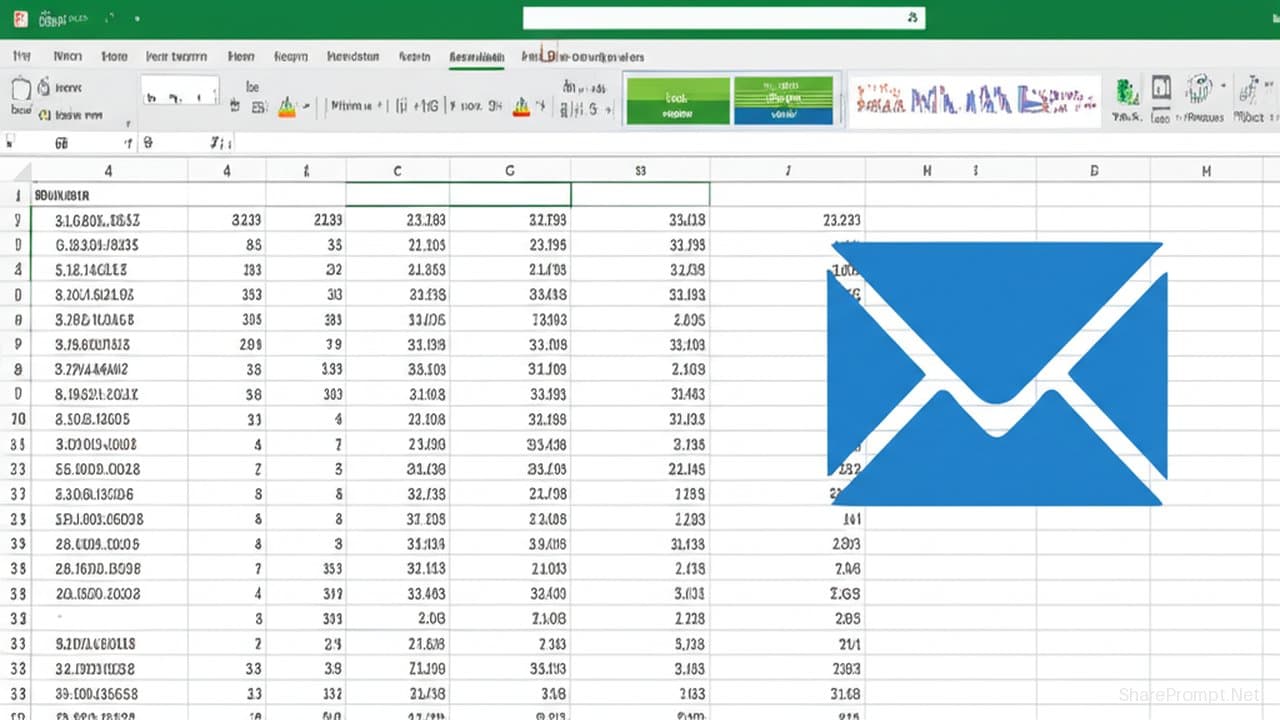1280x720 pixels.
Task: Select row header 1
Action: [15, 195]
